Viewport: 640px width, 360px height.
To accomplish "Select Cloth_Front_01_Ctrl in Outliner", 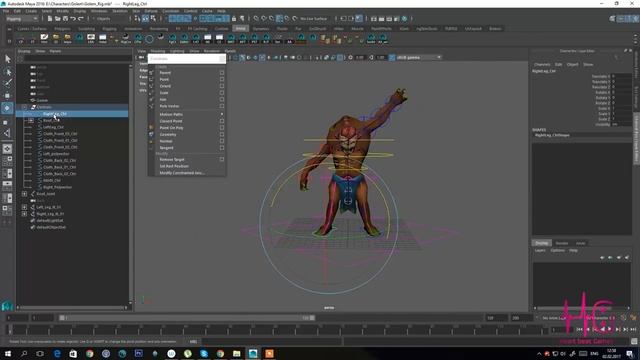I will click(60, 140).
